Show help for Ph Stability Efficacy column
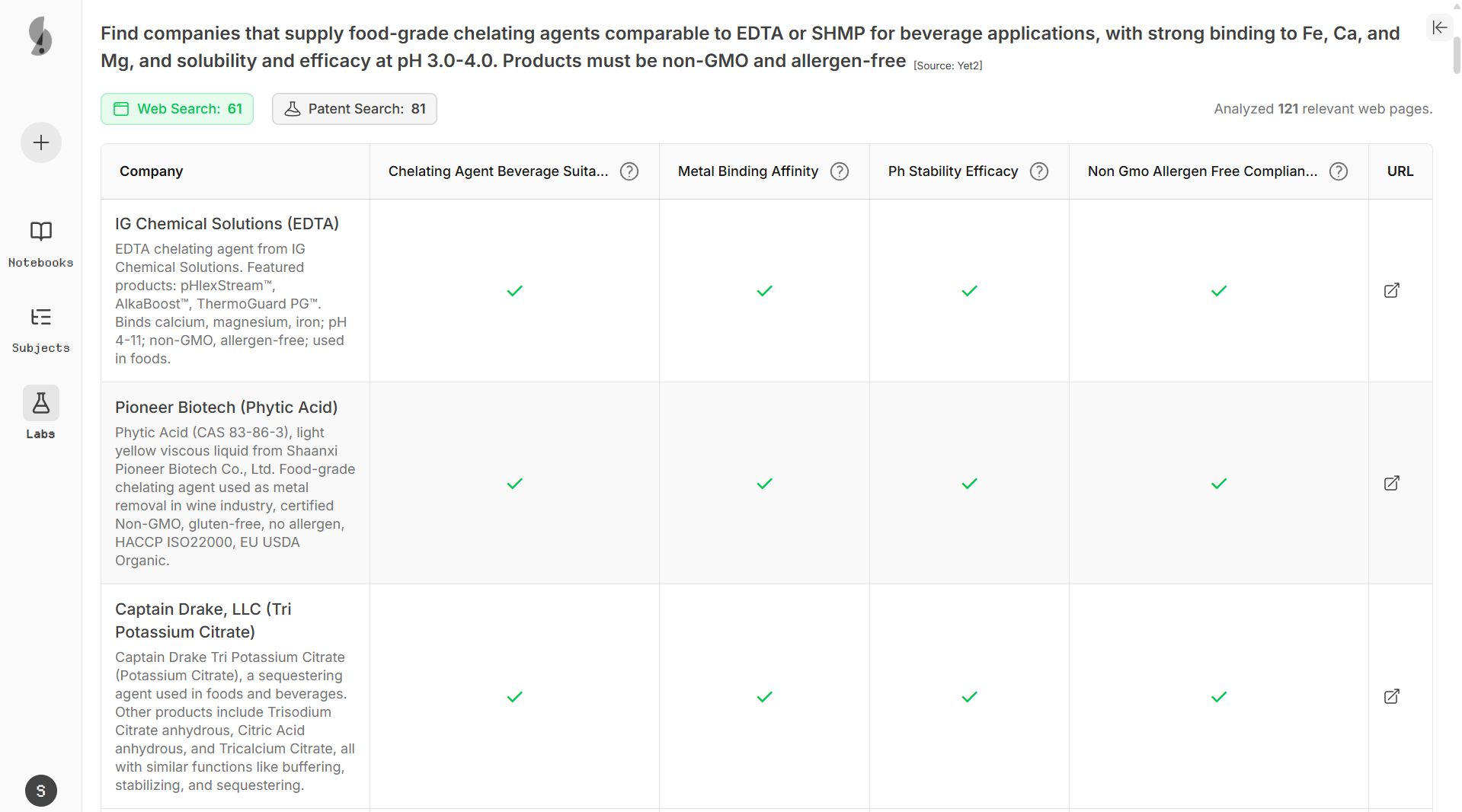This screenshot has width=1462, height=812. pyautogui.click(x=1039, y=171)
